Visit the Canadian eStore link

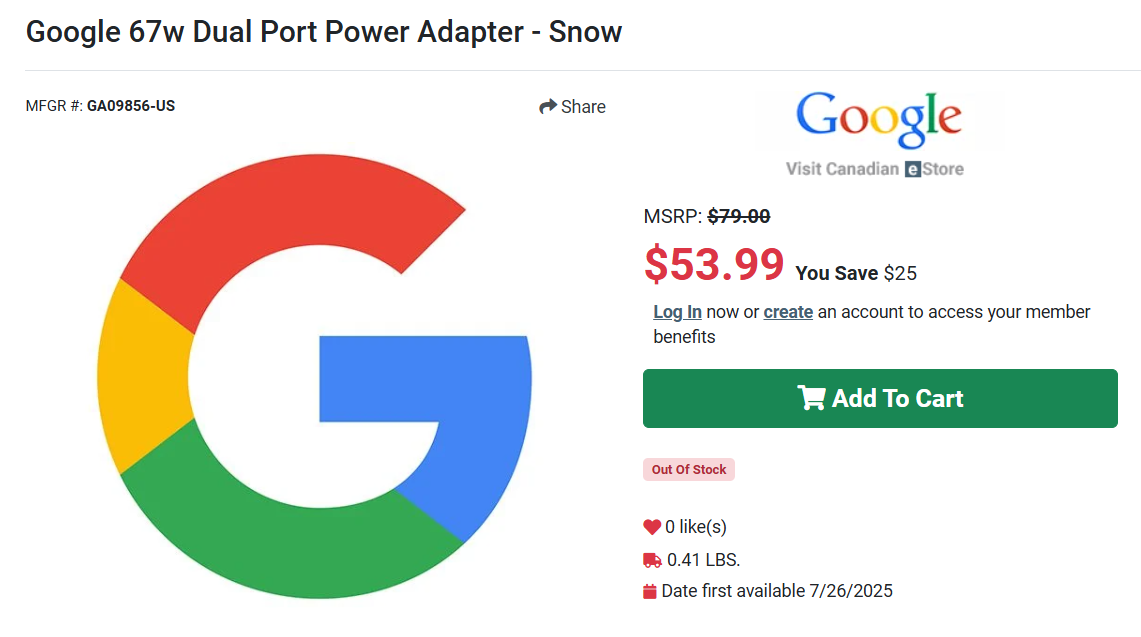(878, 168)
